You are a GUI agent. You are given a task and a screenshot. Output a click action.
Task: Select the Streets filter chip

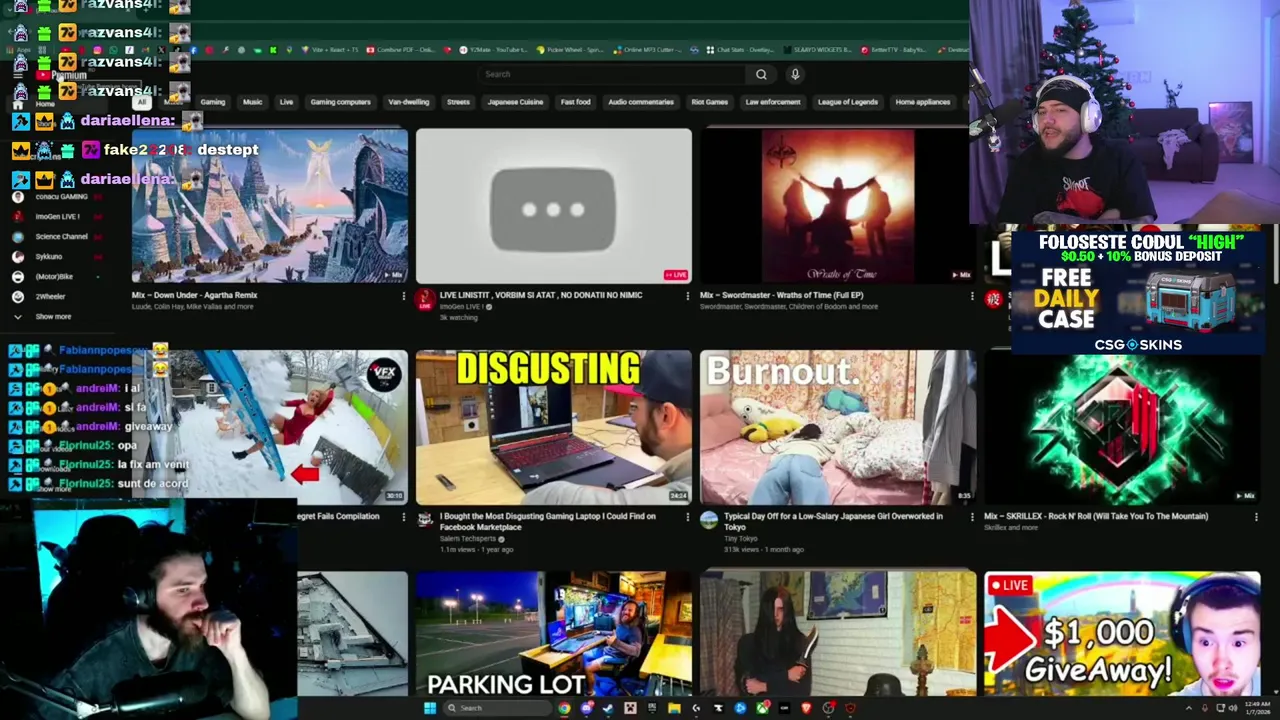[458, 102]
